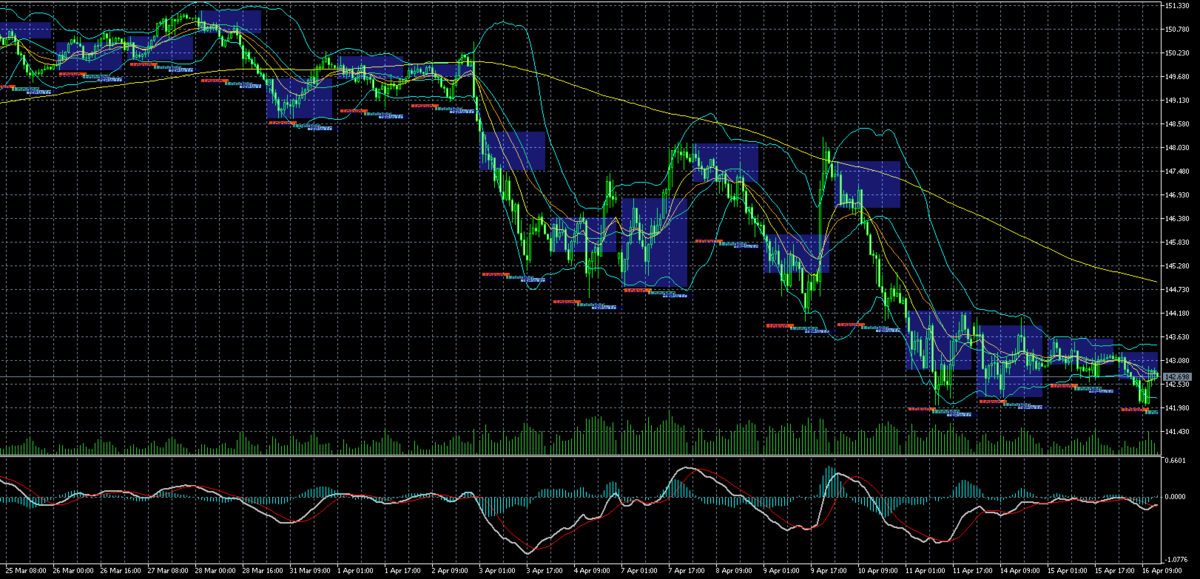This screenshot has width=1200, height=579.
Task: Click the 143.630 price level label
Action: pos(1178,337)
